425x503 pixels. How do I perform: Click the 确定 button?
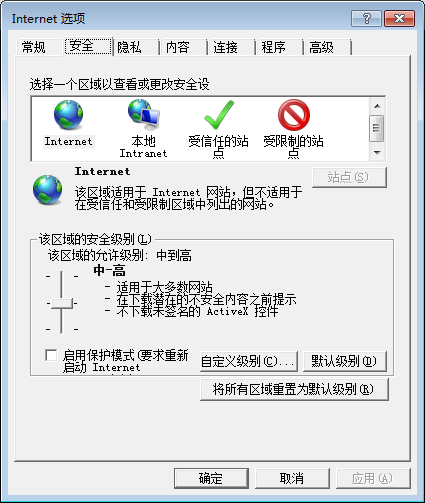(211, 478)
